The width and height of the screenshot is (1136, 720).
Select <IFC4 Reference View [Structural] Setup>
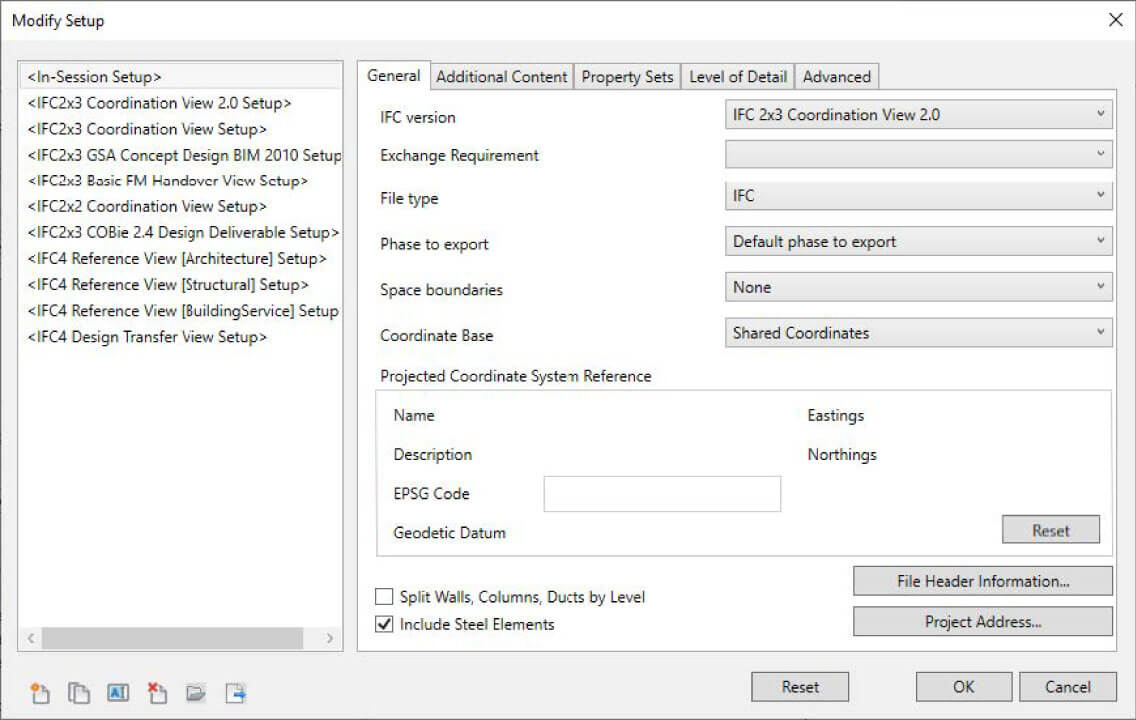coord(180,285)
